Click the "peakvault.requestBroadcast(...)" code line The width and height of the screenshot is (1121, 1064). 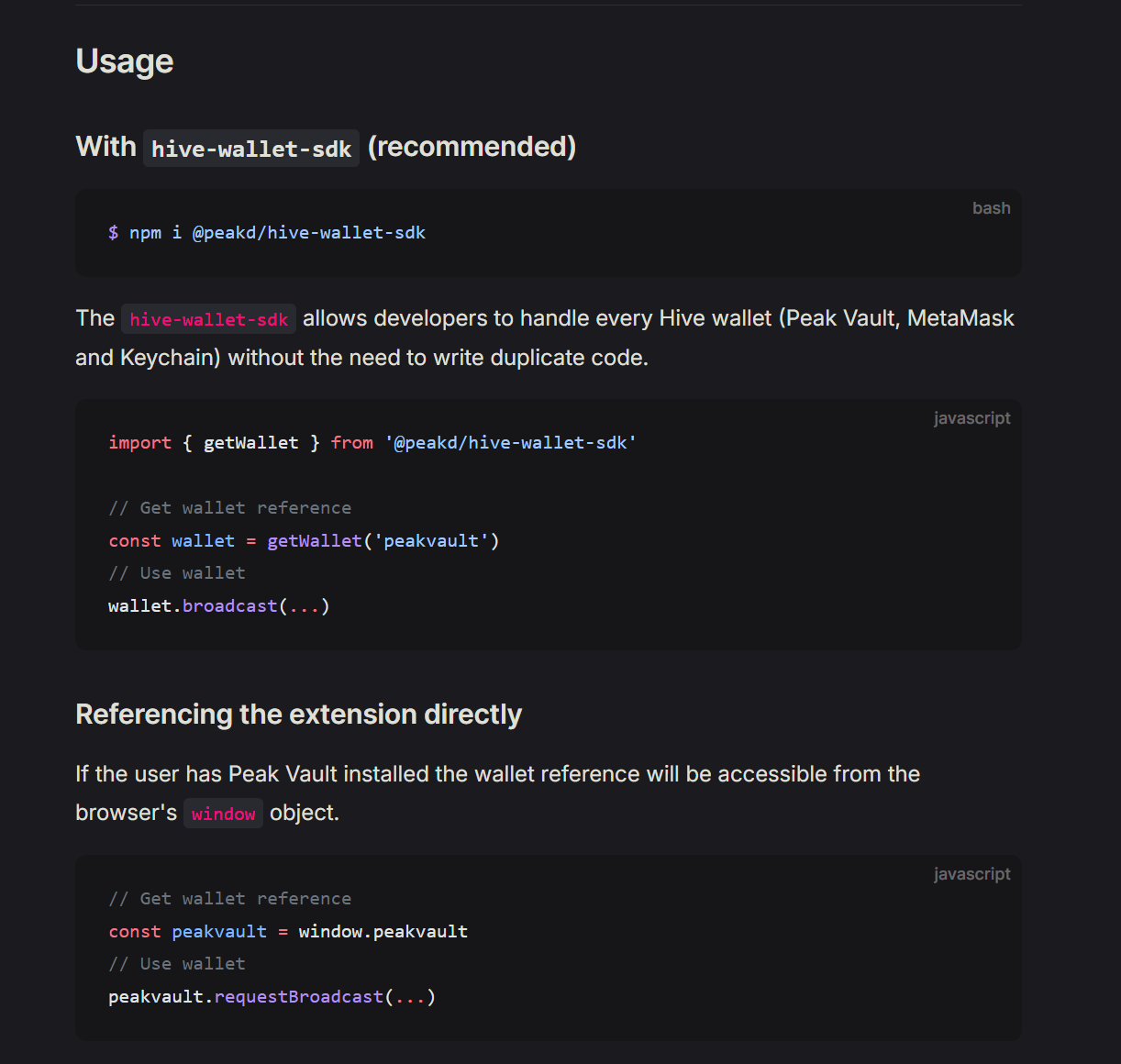click(272, 997)
